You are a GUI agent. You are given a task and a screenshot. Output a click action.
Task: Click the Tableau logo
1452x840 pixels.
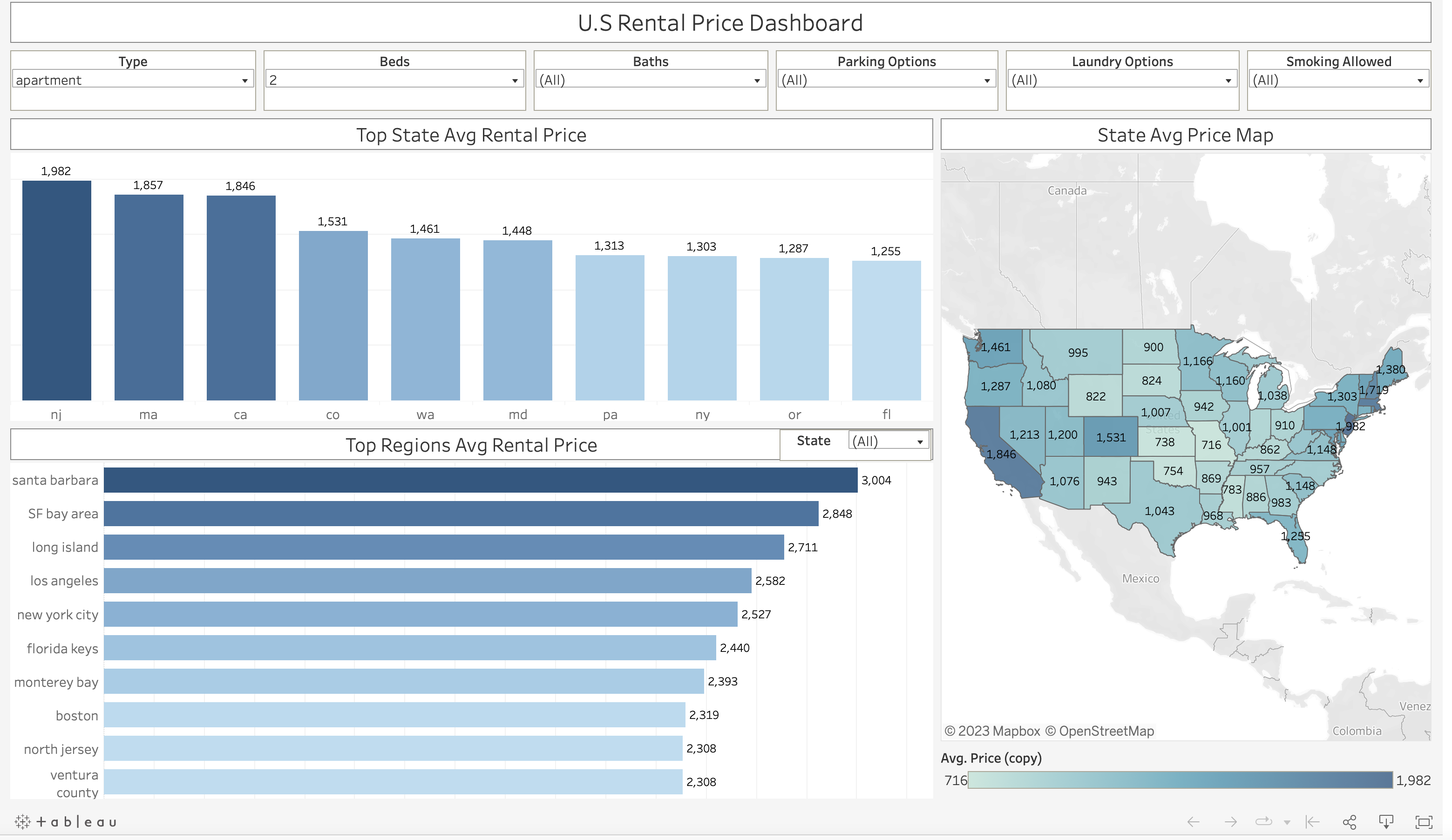66,821
